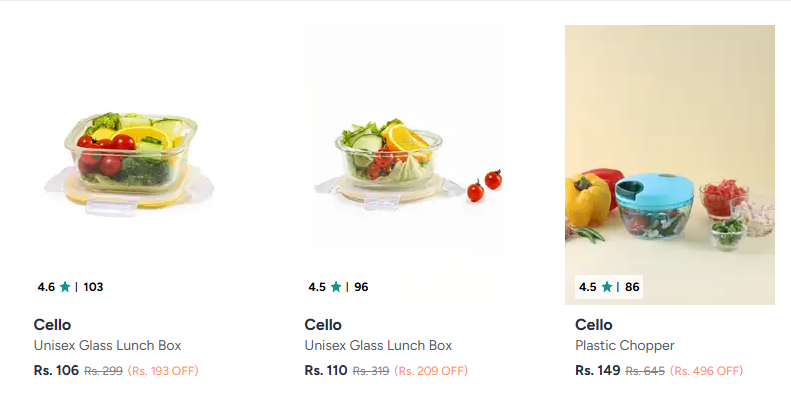Open the blue Plastic Chopper product image
791x393 pixels.
pos(669,165)
